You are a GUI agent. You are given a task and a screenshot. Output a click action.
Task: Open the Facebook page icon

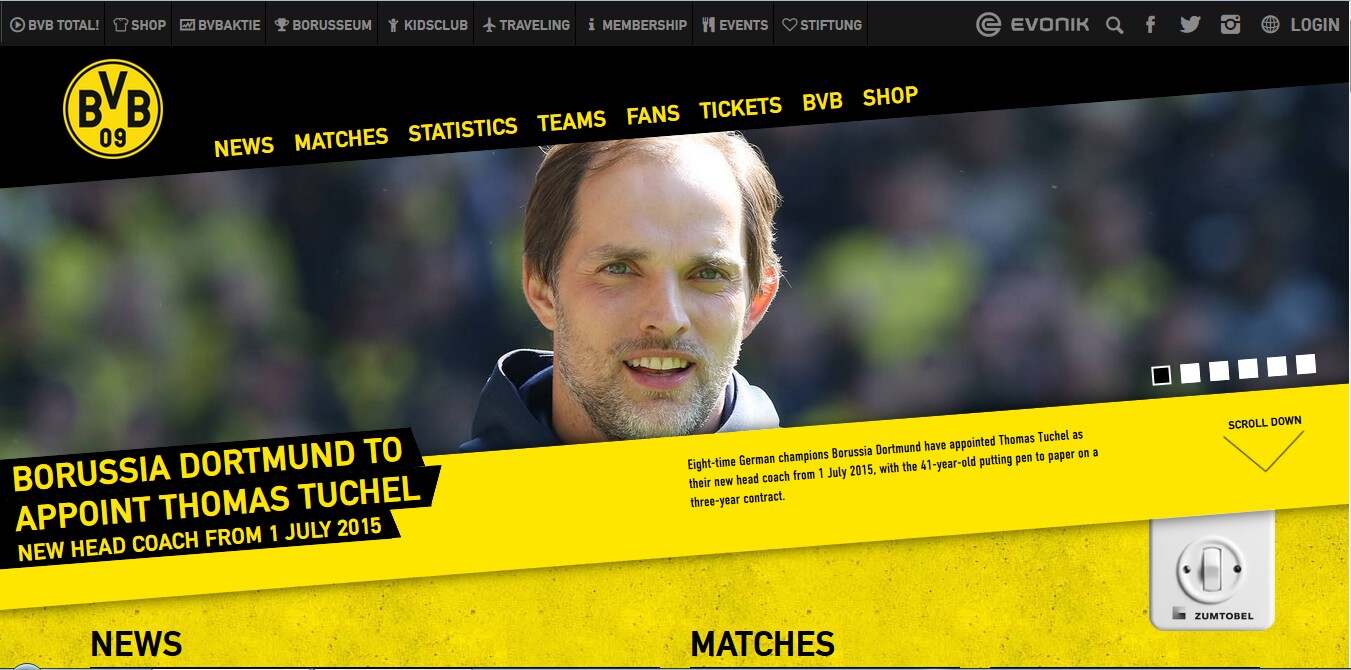pyautogui.click(x=1151, y=25)
